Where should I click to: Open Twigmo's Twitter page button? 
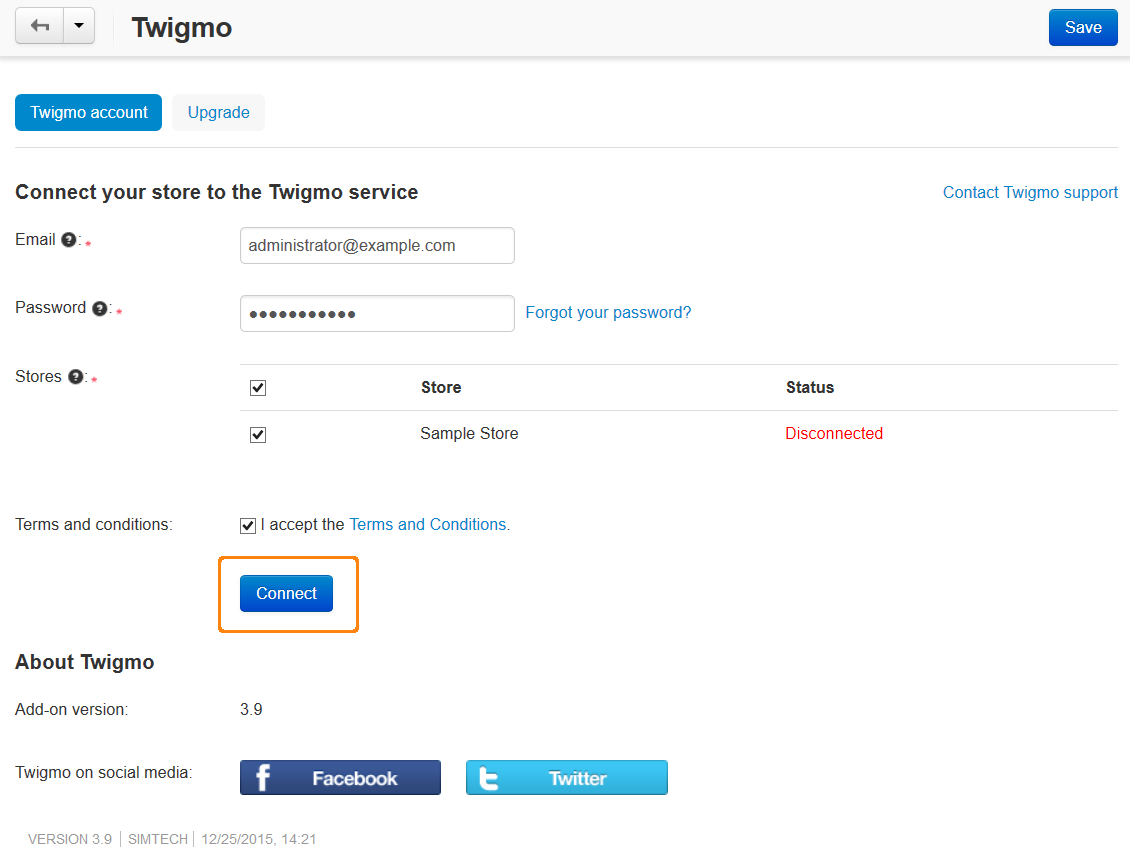[566, 777]
